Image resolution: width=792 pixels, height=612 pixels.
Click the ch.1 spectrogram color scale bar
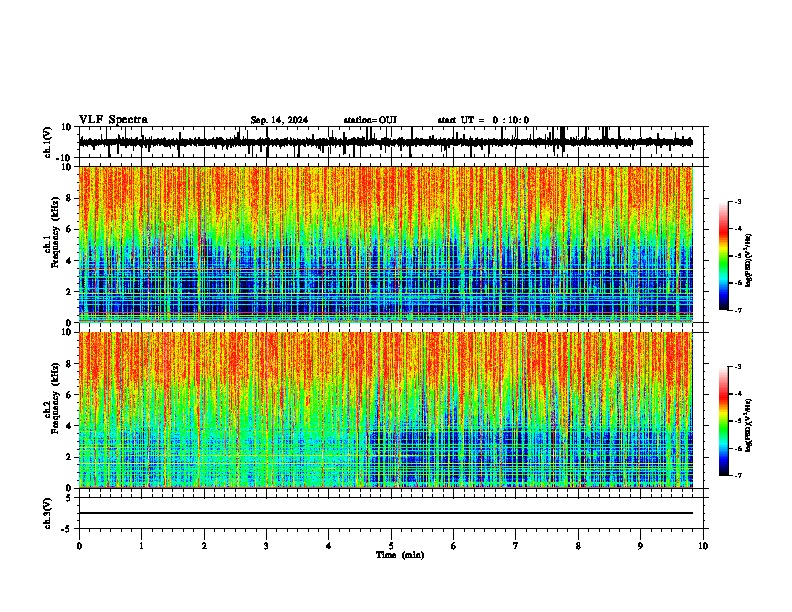pos(723,256)
